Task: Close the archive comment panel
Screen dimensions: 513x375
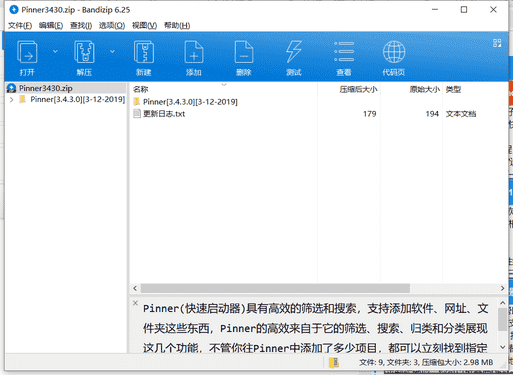Action: tap(135, 303)
